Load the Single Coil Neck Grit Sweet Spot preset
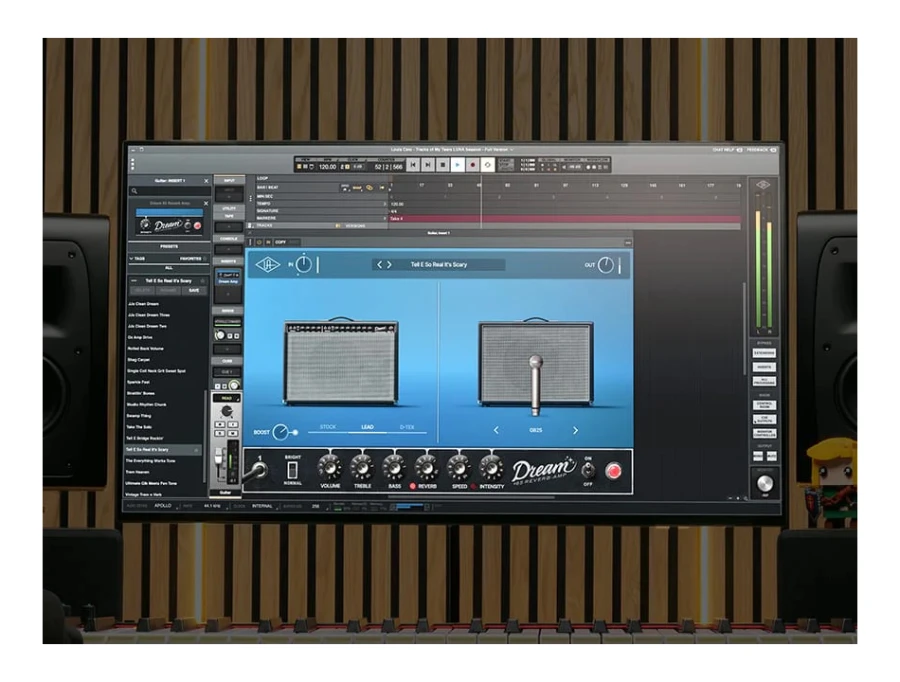This screenshot has height=682, width=900. tap(156, 371)
